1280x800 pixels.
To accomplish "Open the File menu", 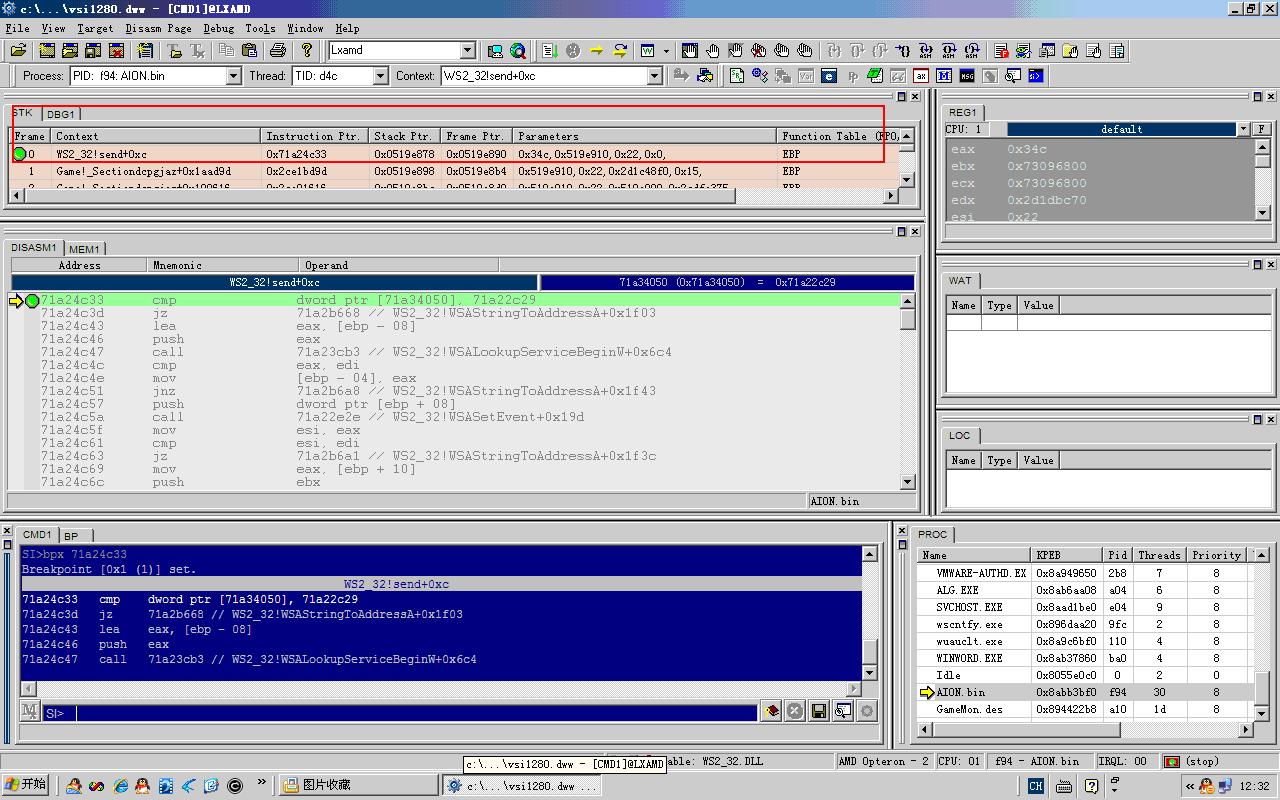I will tap(17, 28).
